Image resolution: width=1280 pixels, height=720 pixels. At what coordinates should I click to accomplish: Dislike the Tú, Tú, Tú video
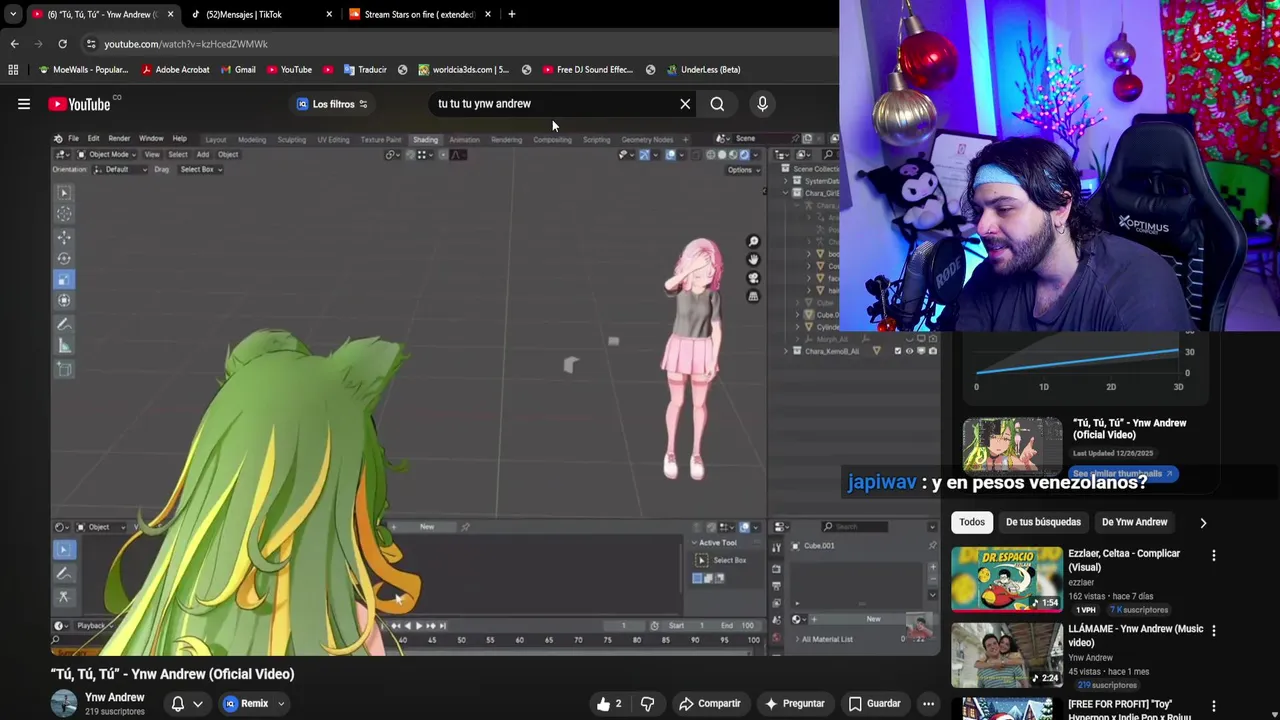click(647, 704)
